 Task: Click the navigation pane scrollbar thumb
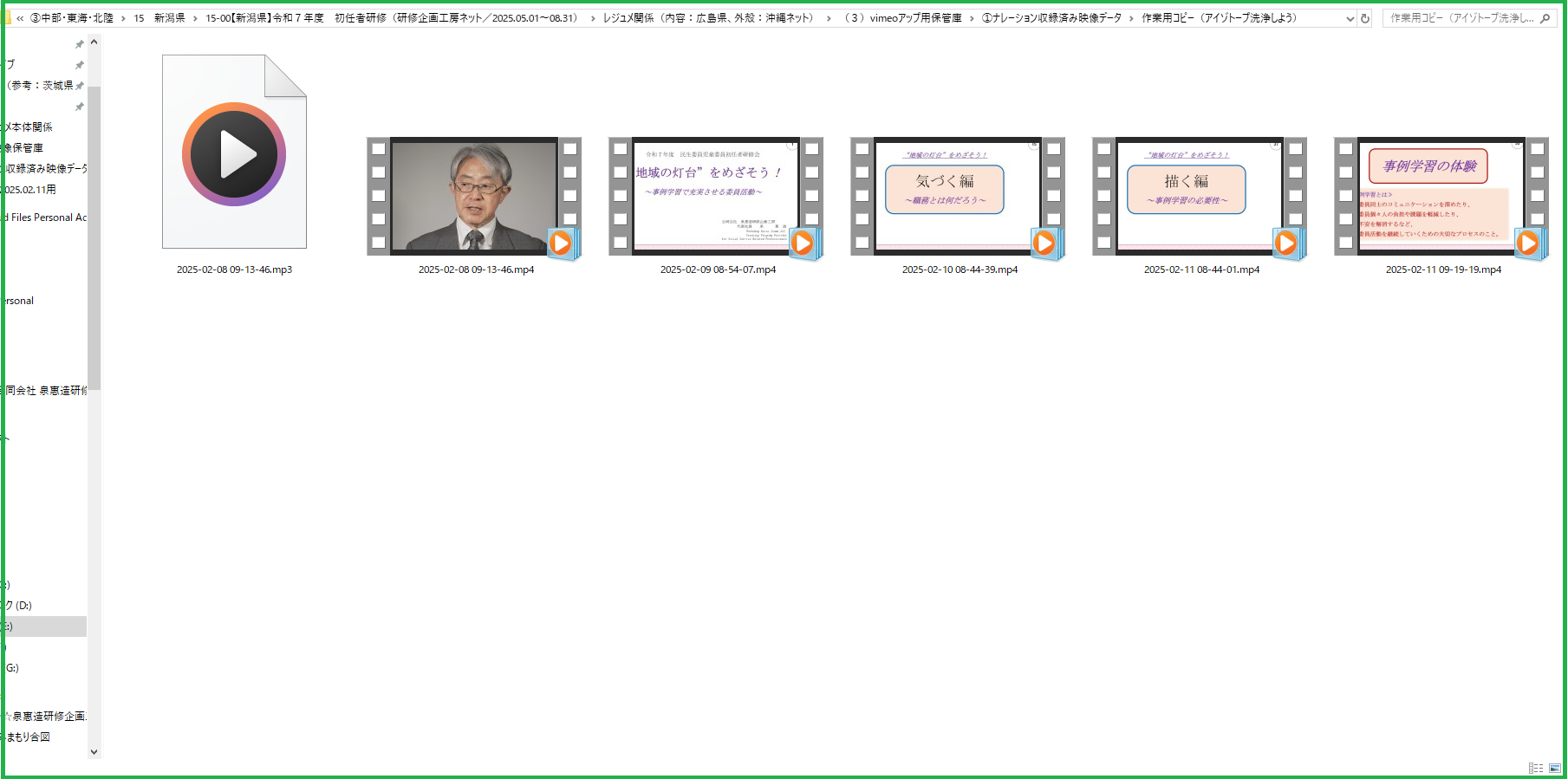[x=94, y=238]
